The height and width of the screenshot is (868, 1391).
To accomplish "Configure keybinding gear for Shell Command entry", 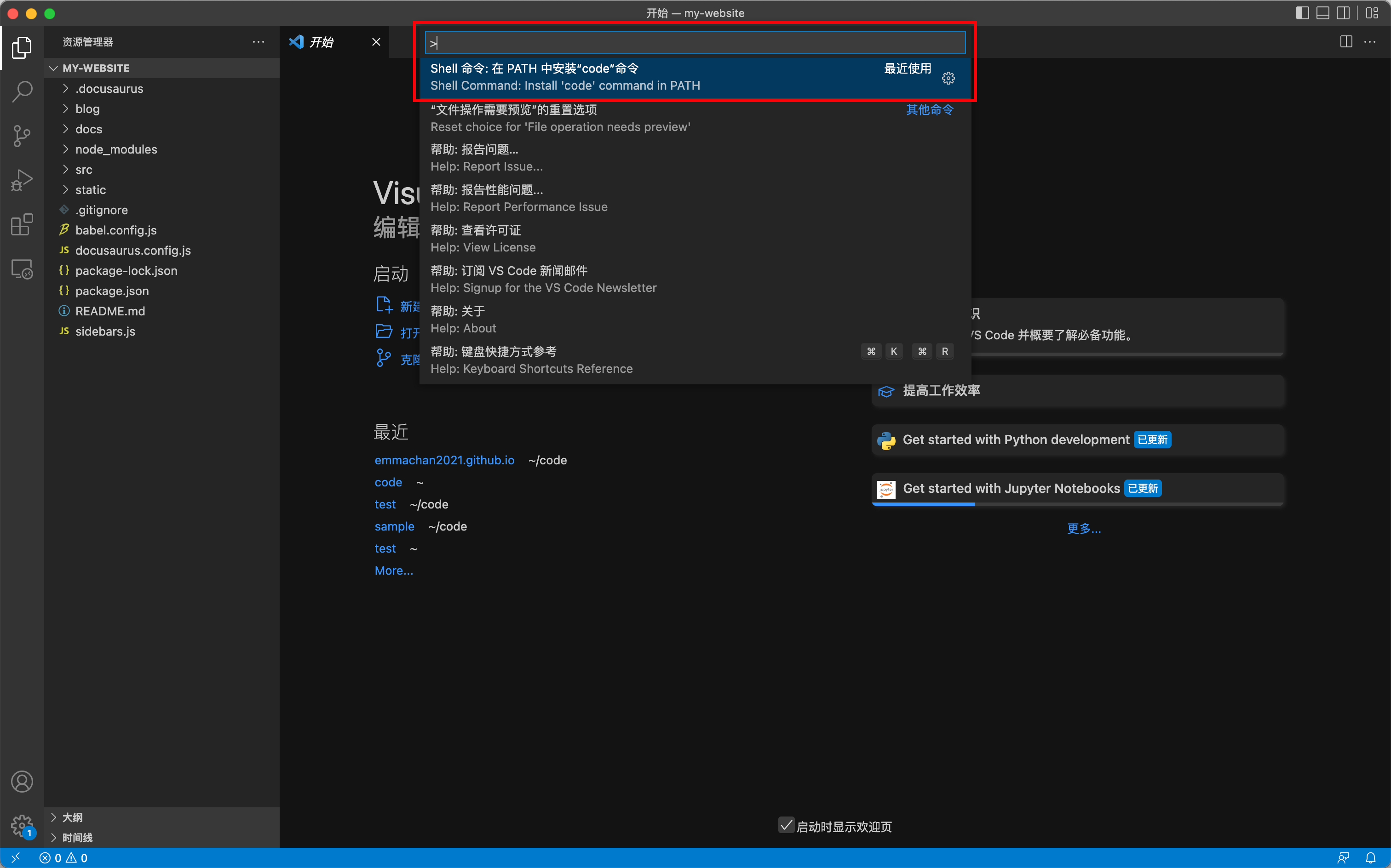I will pos(948,78).
